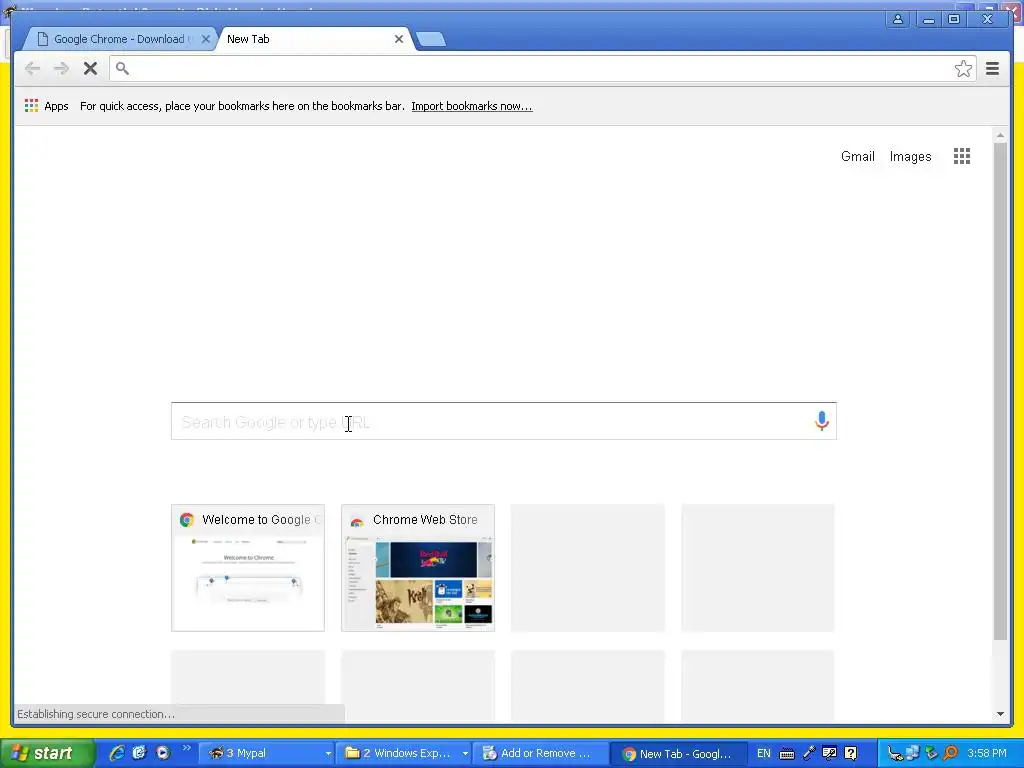Expand quick launch overflow chevron
Screen dimensions: 1024x768
[187, 748]
